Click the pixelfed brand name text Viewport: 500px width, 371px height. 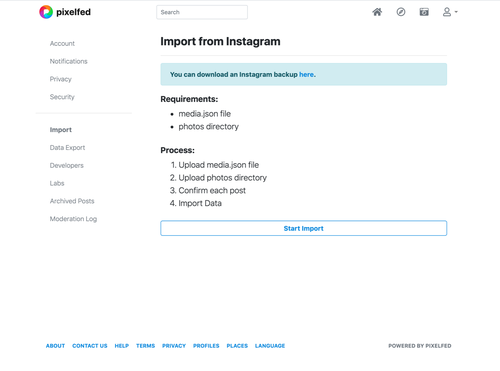point(73,12)
